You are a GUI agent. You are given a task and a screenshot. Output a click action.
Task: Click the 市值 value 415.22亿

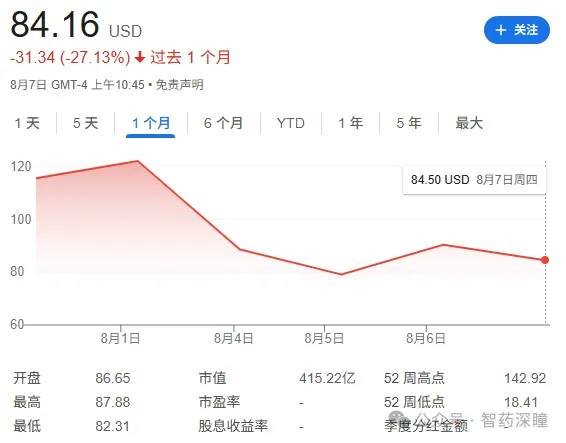point(327,378)
